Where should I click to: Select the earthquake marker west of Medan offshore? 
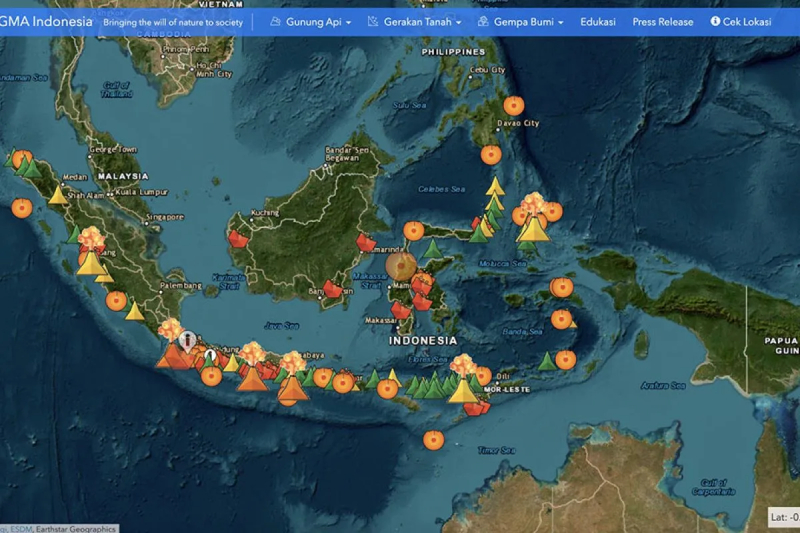tap(21, 207)
